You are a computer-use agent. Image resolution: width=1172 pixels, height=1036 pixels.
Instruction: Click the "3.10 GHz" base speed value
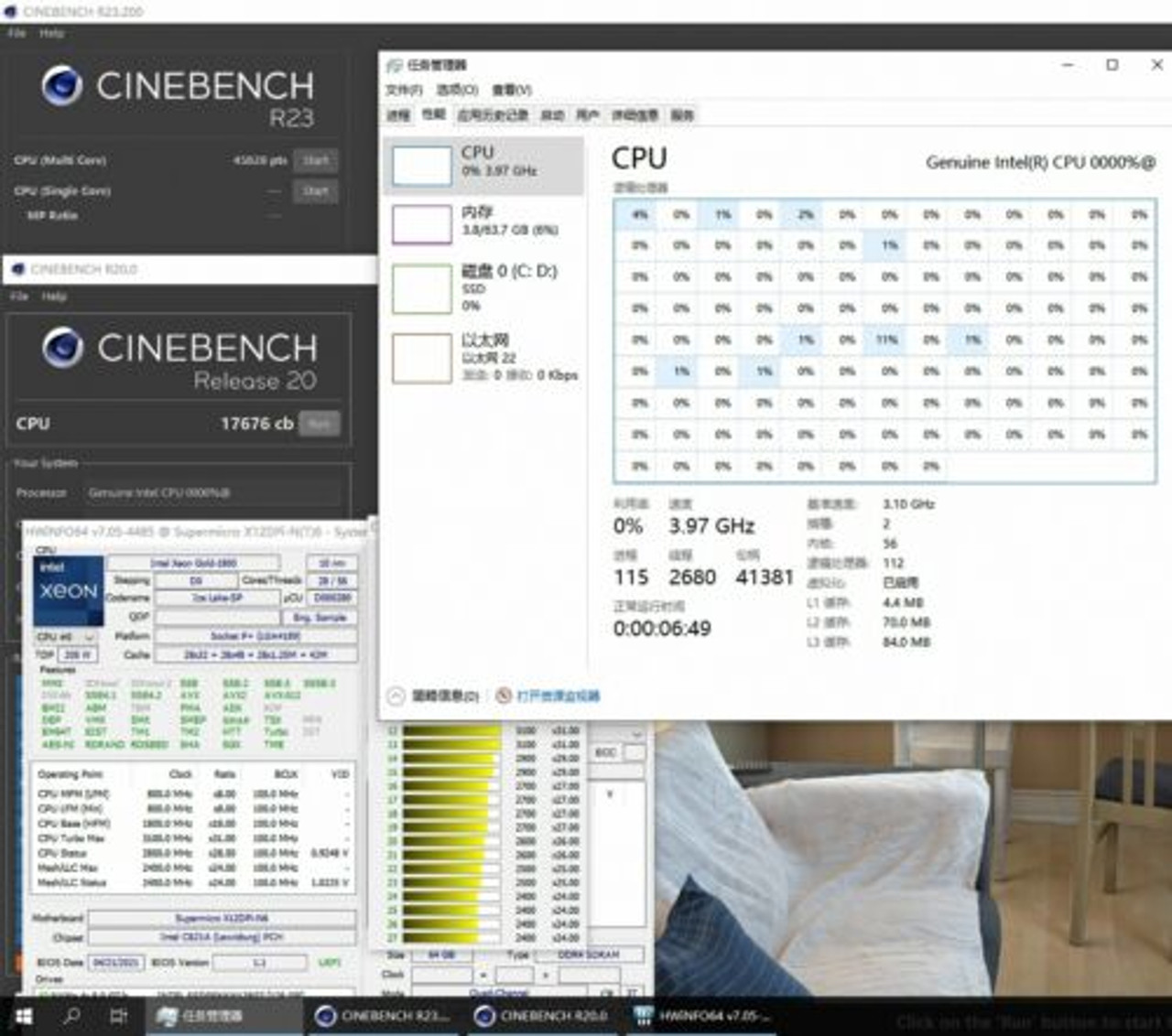[x=908, y=503]
